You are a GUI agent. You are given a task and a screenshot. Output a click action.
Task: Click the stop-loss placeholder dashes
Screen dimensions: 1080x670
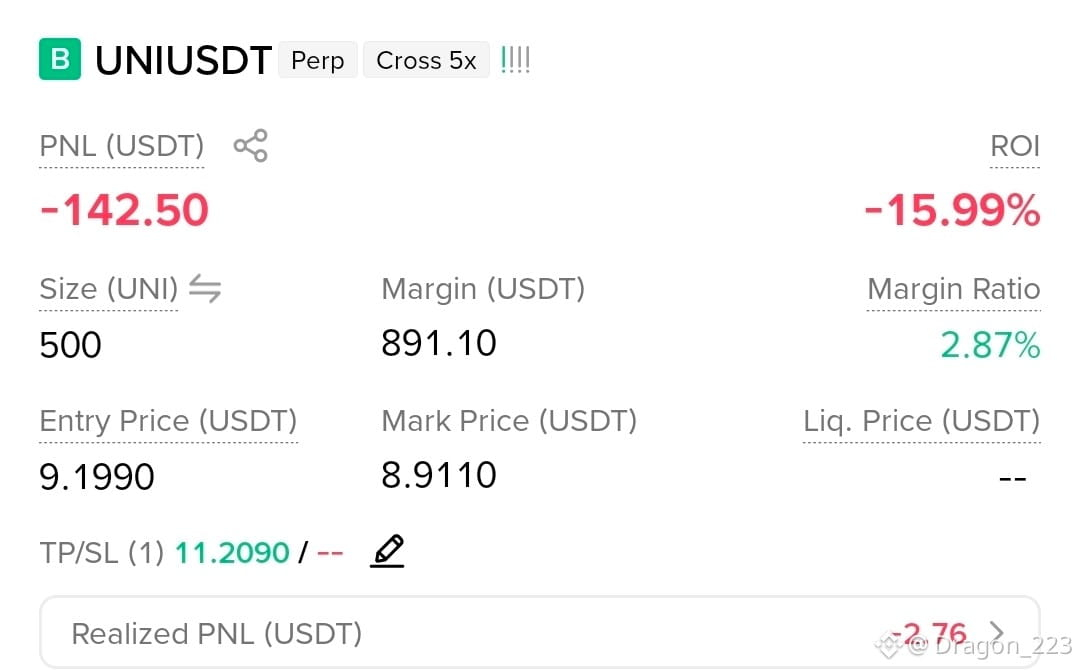coord(330,552)
